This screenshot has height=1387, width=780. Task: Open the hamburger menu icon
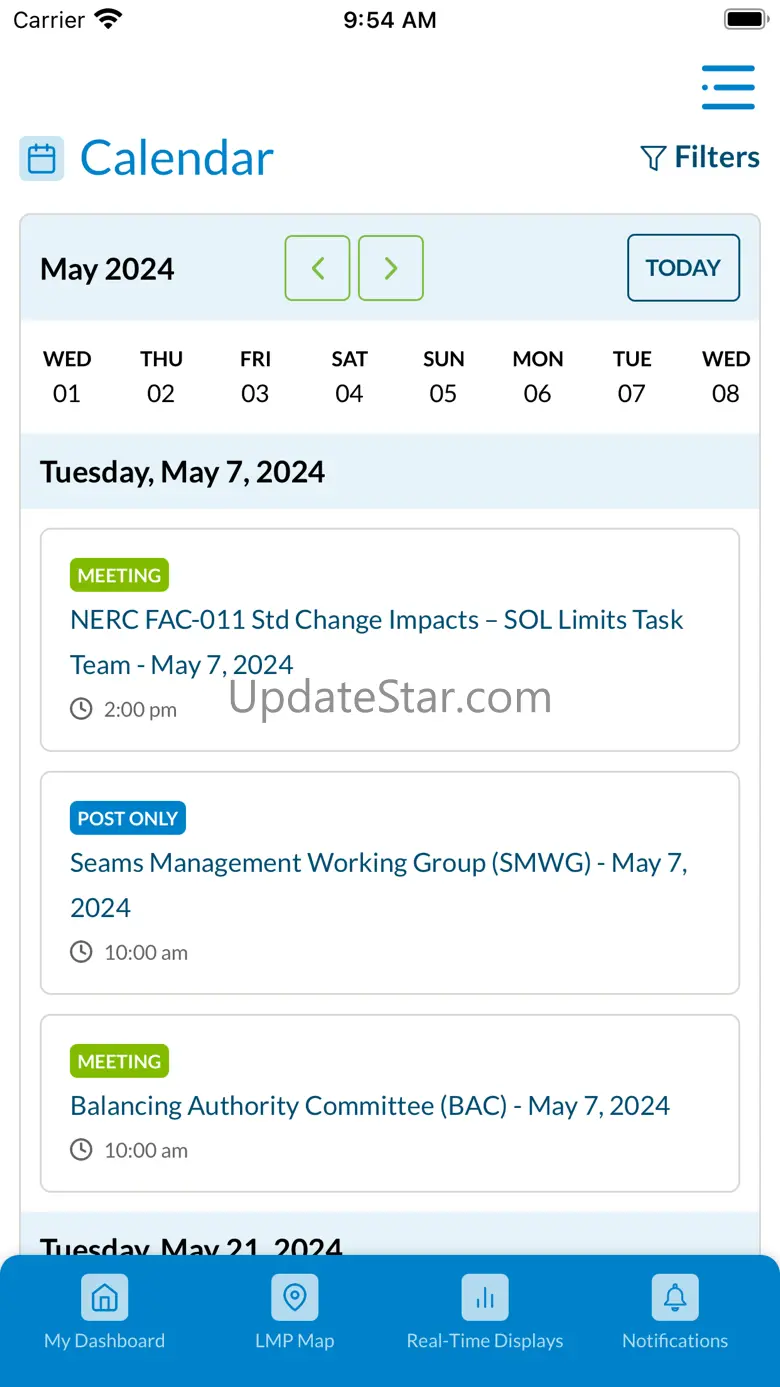728,88
